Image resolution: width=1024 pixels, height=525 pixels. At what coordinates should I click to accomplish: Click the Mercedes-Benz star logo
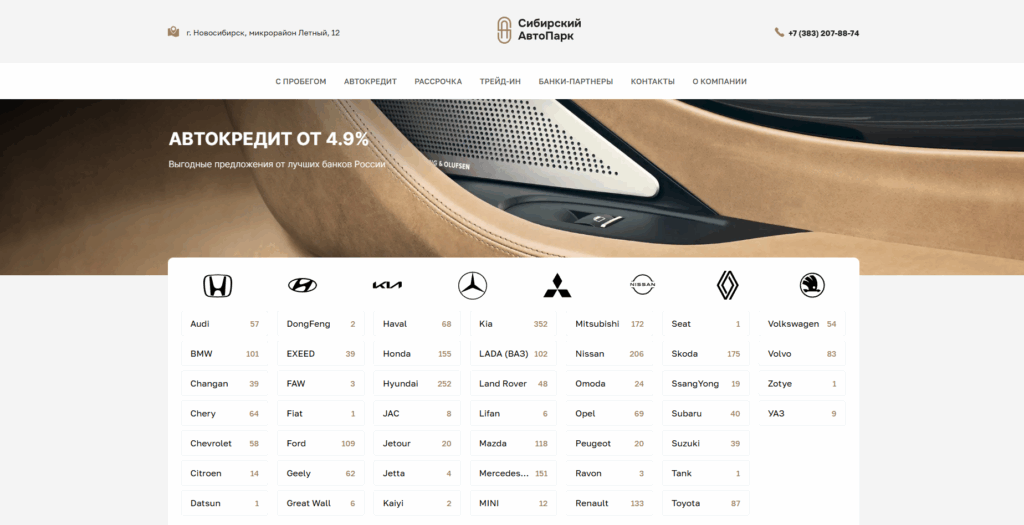(x=472, y=286)
